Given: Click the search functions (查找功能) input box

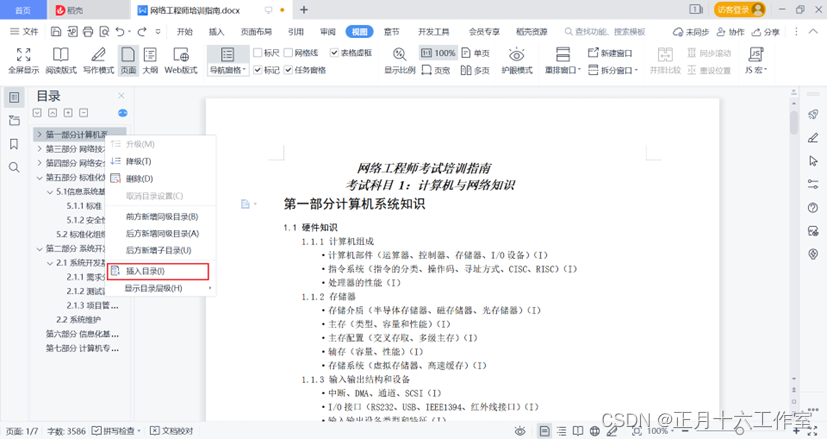Looking at the screenshot, I should pos(610,31).
